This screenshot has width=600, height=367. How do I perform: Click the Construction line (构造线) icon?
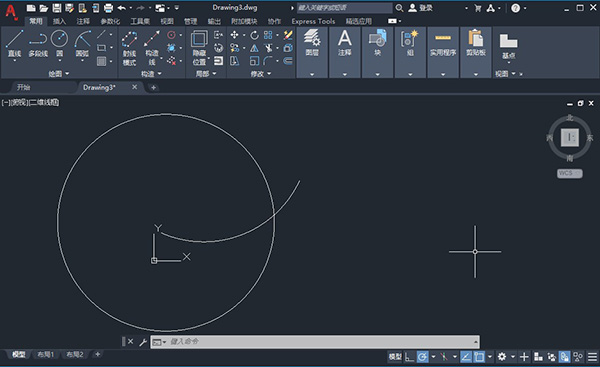tap(152, 48)
